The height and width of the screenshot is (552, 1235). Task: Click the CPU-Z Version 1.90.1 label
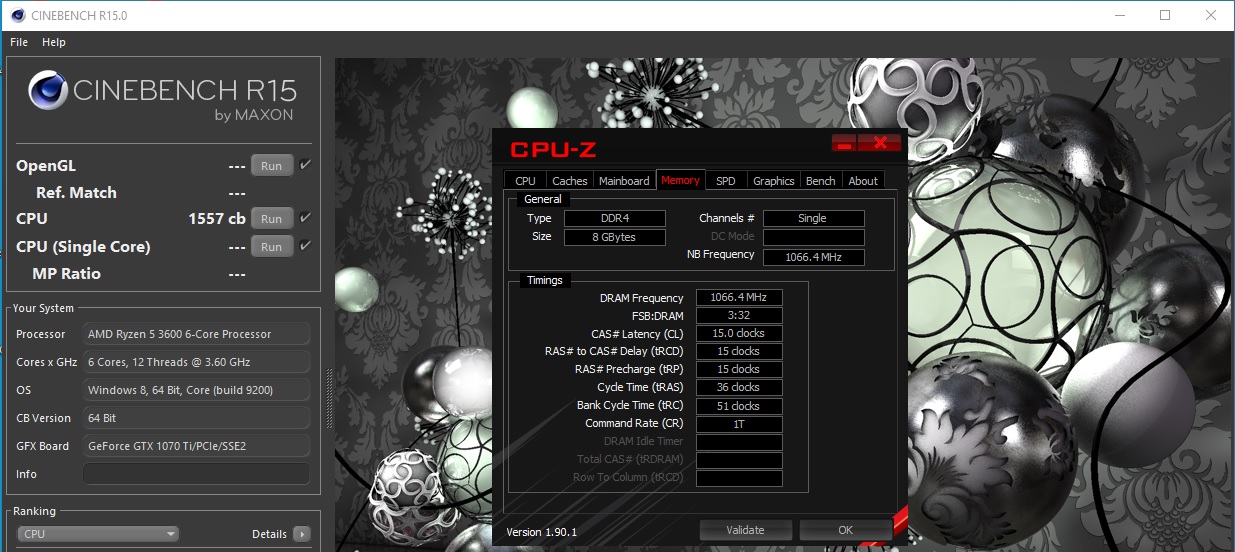pos(542,531)
